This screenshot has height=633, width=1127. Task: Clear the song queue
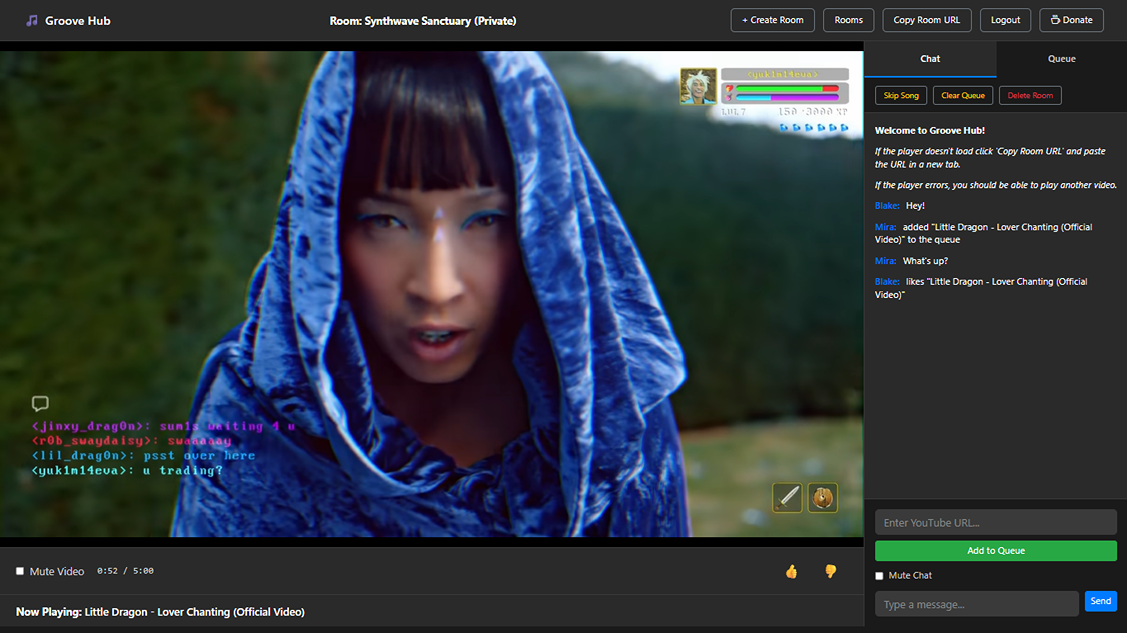click(963, 96)
